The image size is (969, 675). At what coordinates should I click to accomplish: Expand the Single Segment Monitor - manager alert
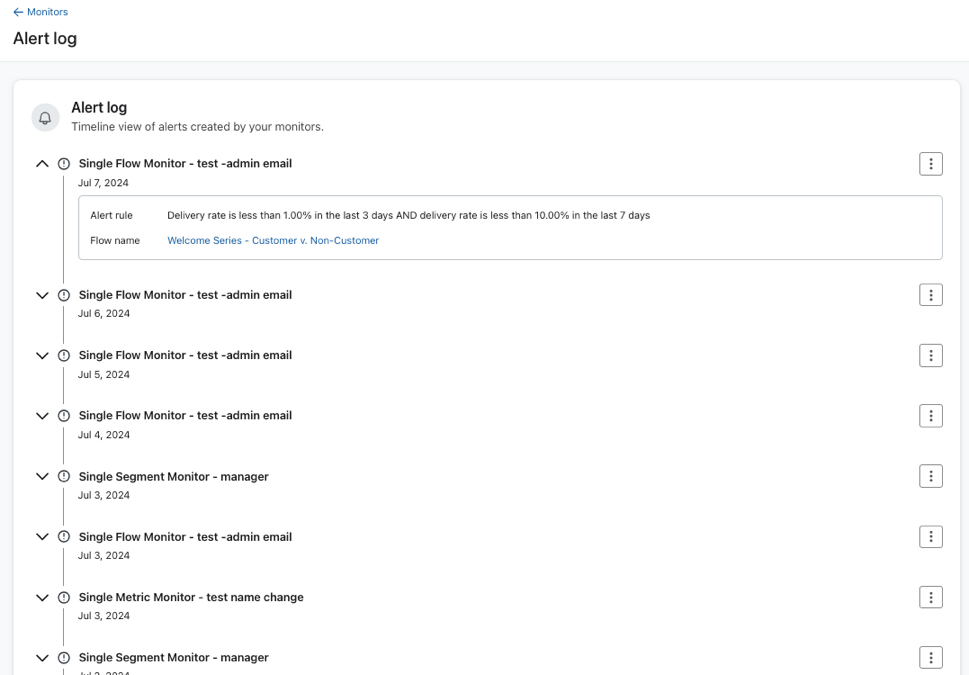(42, 476)
